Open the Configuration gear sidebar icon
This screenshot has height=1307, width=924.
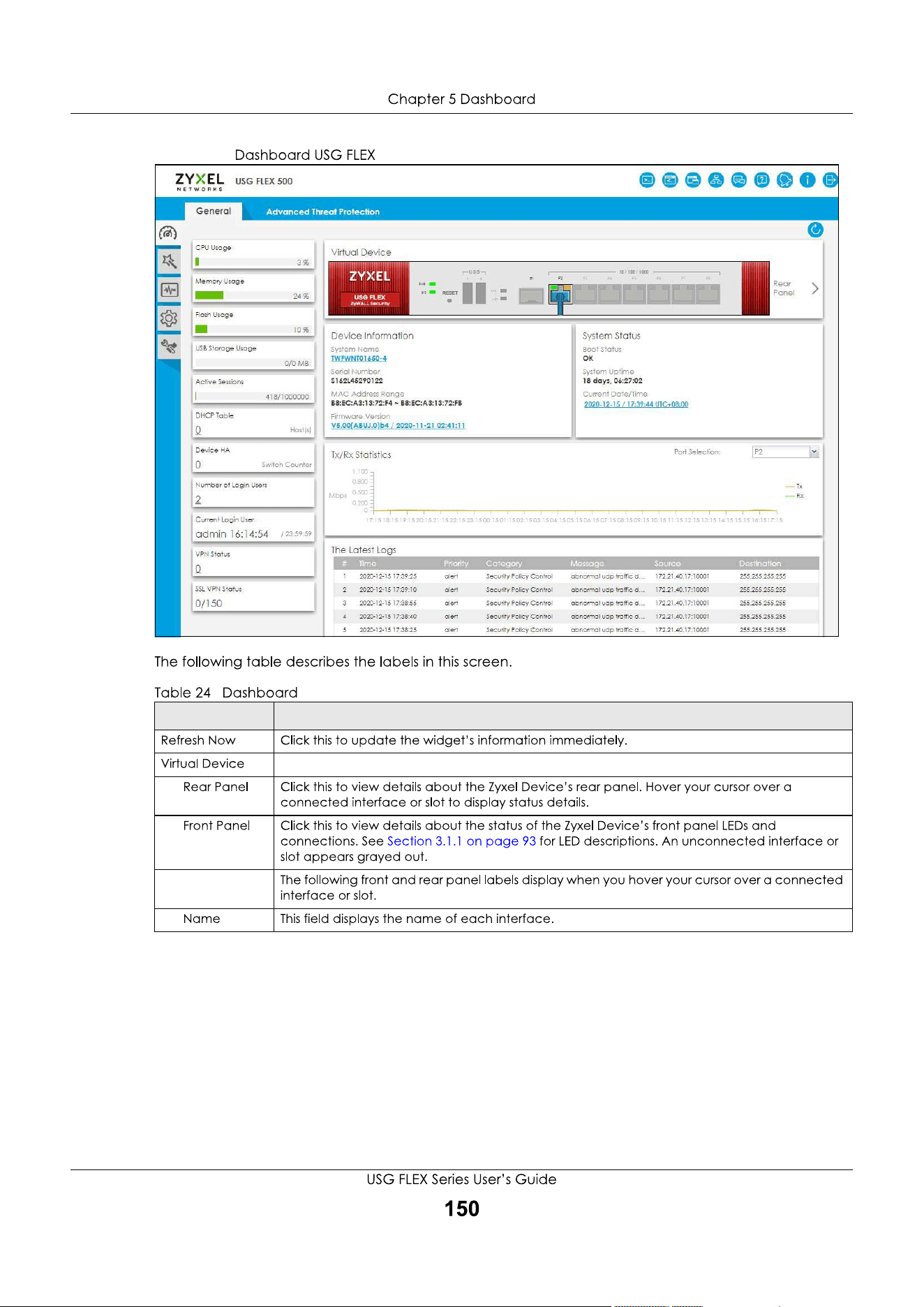[x=169, y=318]
